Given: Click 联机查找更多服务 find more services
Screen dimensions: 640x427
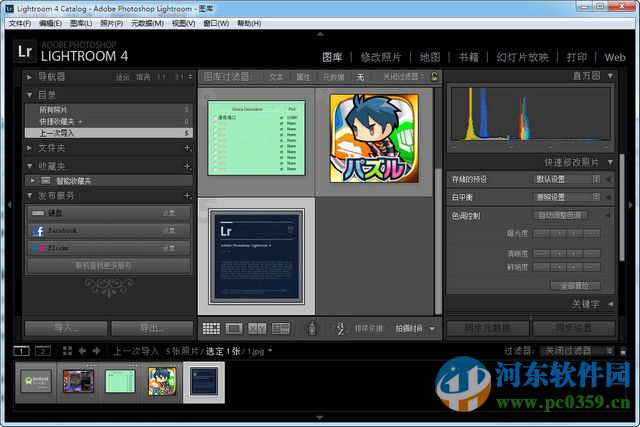Looking at the screenshot, I should (109, 266).
